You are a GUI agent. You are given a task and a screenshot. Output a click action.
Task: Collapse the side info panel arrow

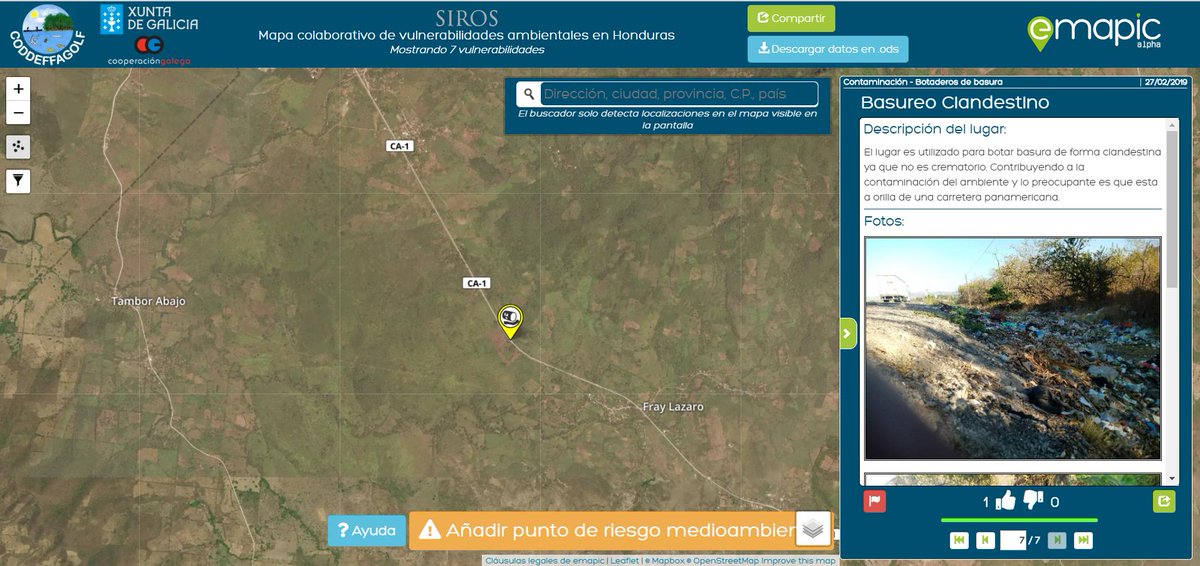tap(848, 333)
